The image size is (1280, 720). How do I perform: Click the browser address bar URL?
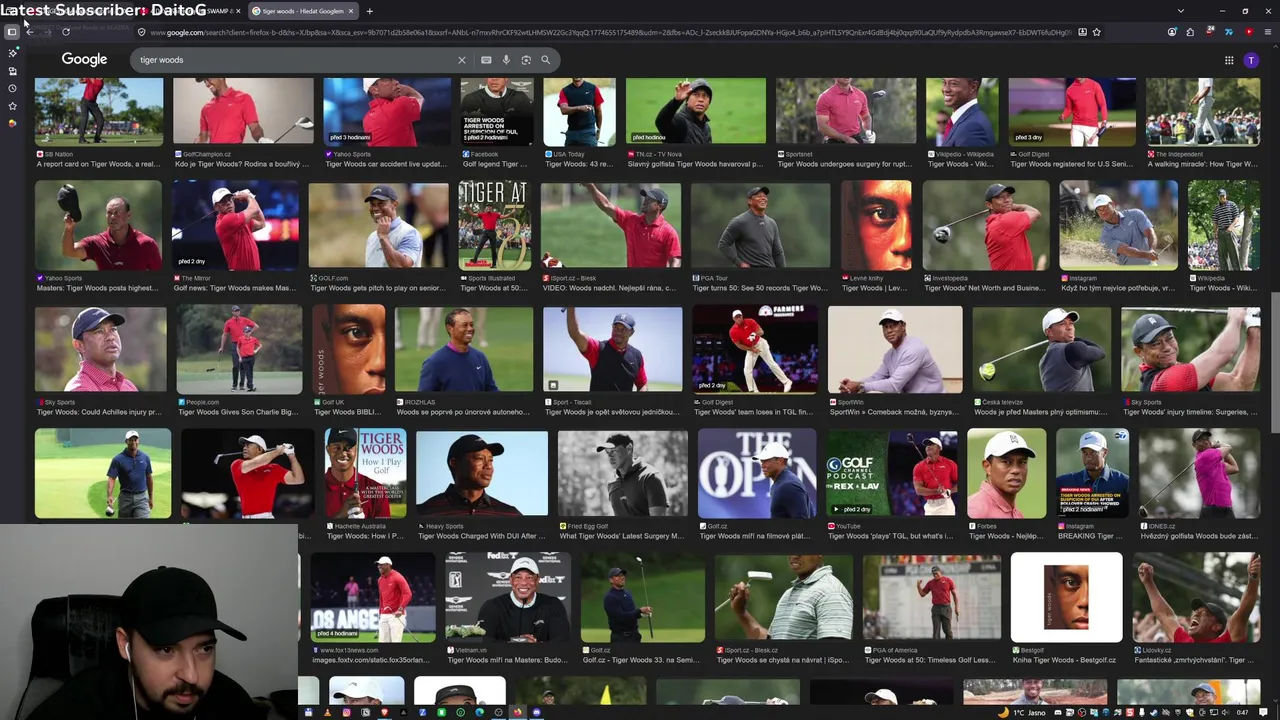coord(610,32)
